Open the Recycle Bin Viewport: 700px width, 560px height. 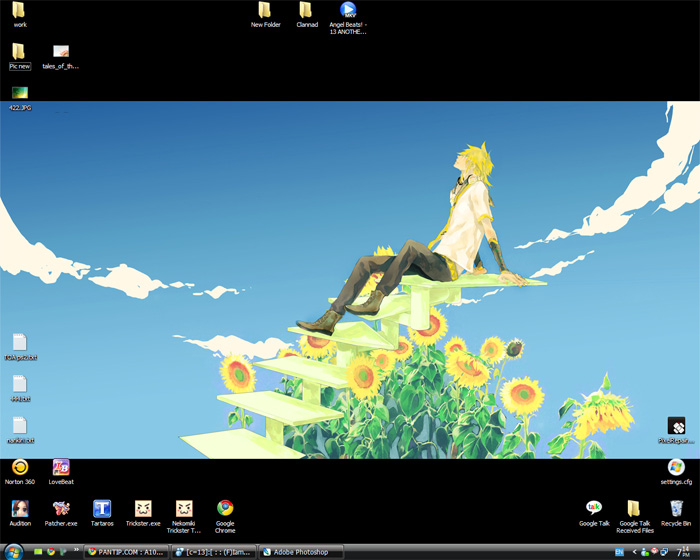point(676,513)
